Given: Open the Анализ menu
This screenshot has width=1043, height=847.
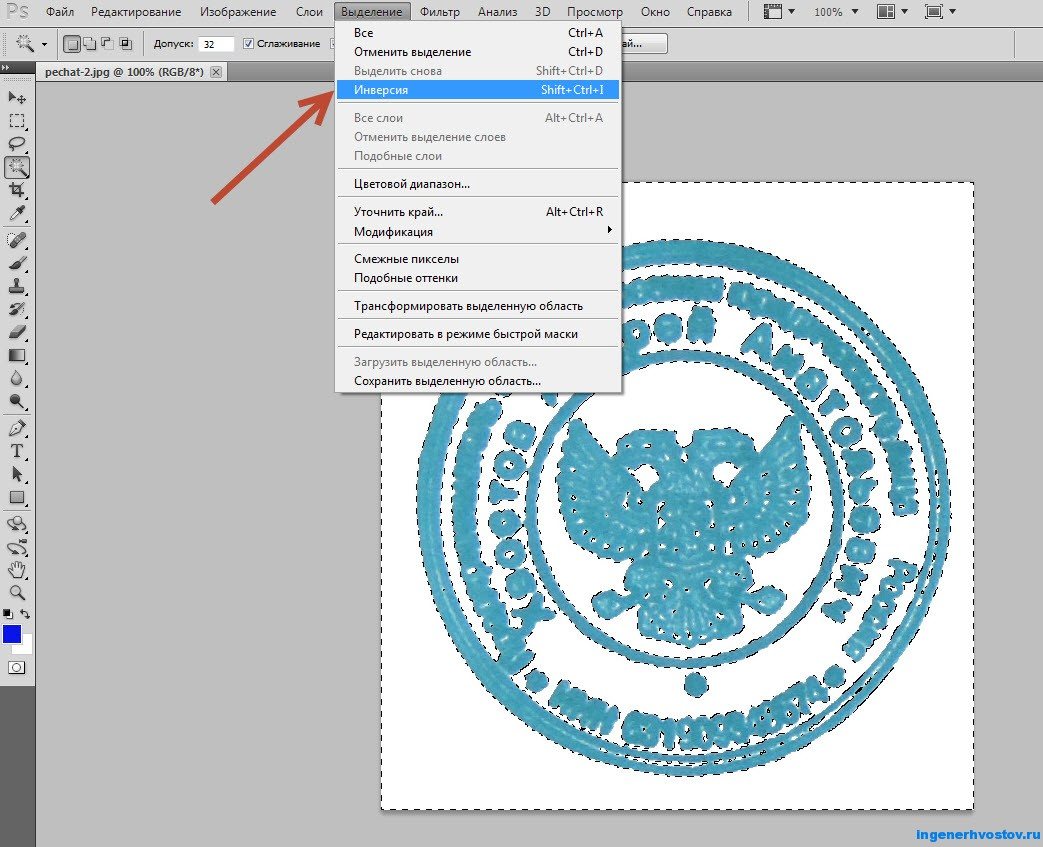Looking at the screenshot, I should click(498, 12).
